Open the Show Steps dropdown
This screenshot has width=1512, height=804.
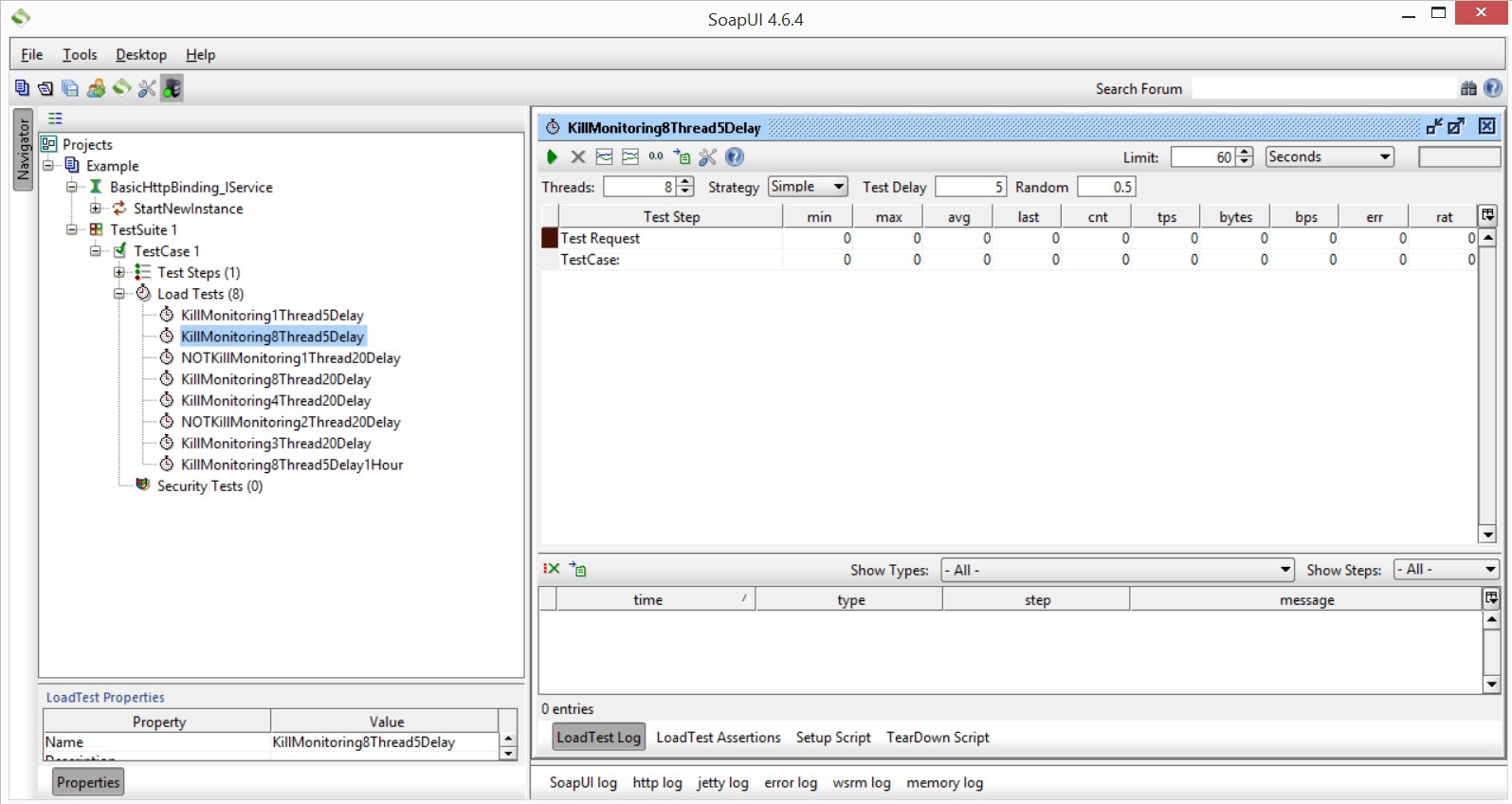click(x=1446, y=570)
